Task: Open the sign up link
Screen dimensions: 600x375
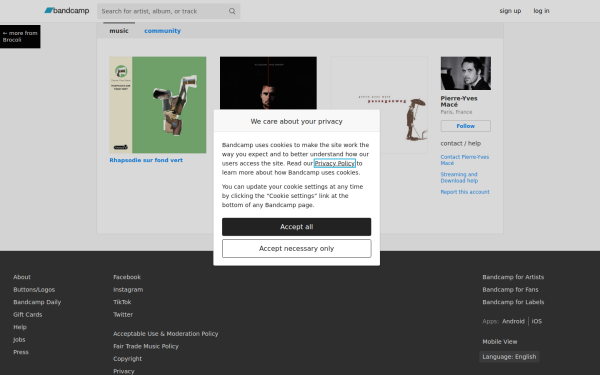Action: (x=510, y=11)
